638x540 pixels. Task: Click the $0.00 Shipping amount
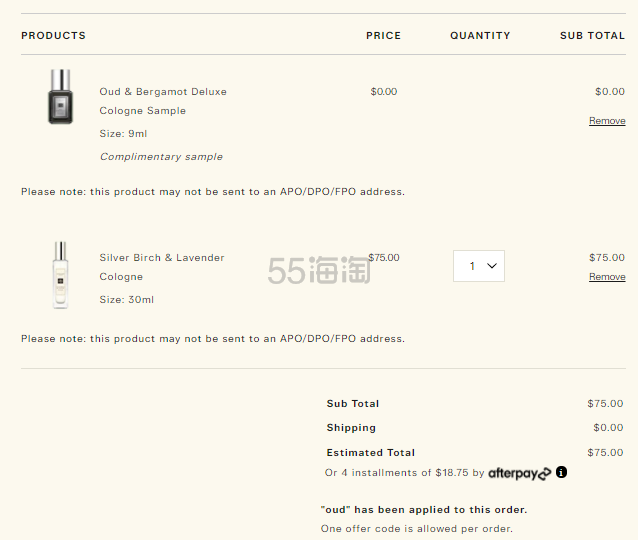(x=608, y=428)
